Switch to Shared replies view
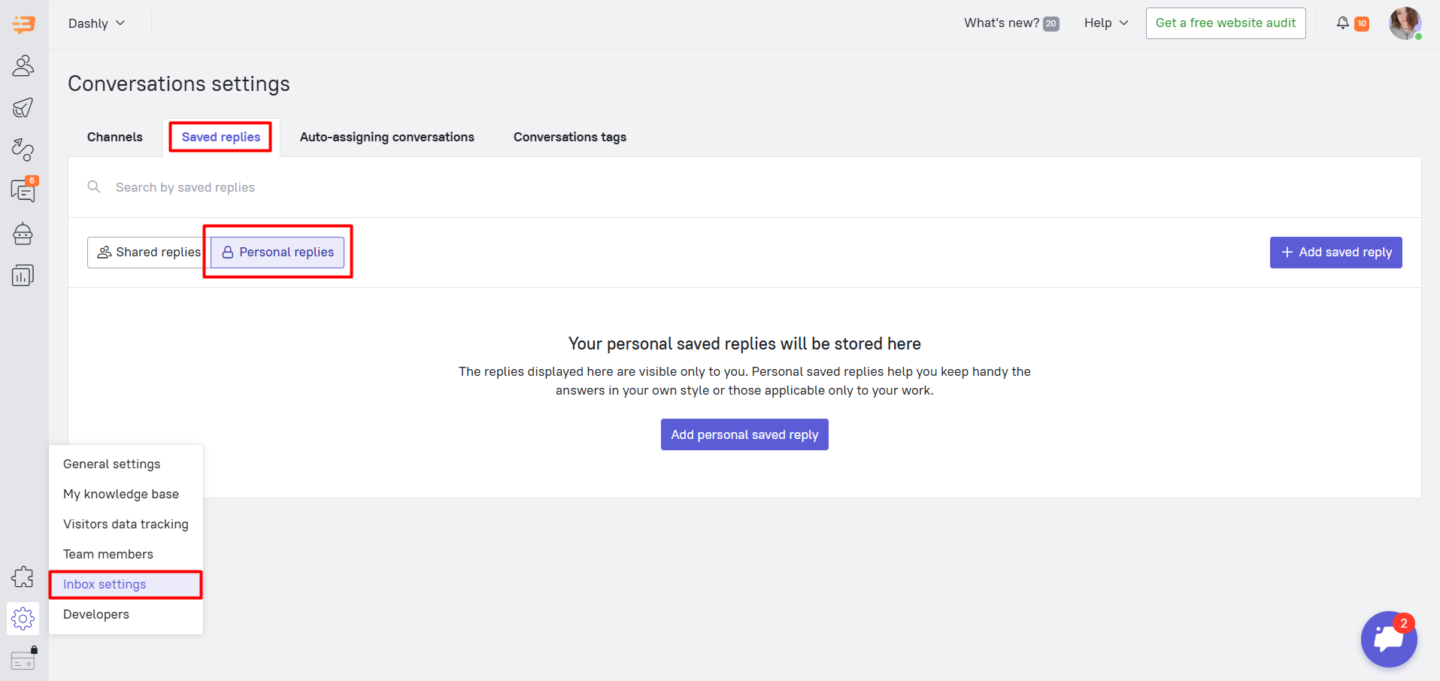Screen dimensions: 1440x681 tap(147, 252)
